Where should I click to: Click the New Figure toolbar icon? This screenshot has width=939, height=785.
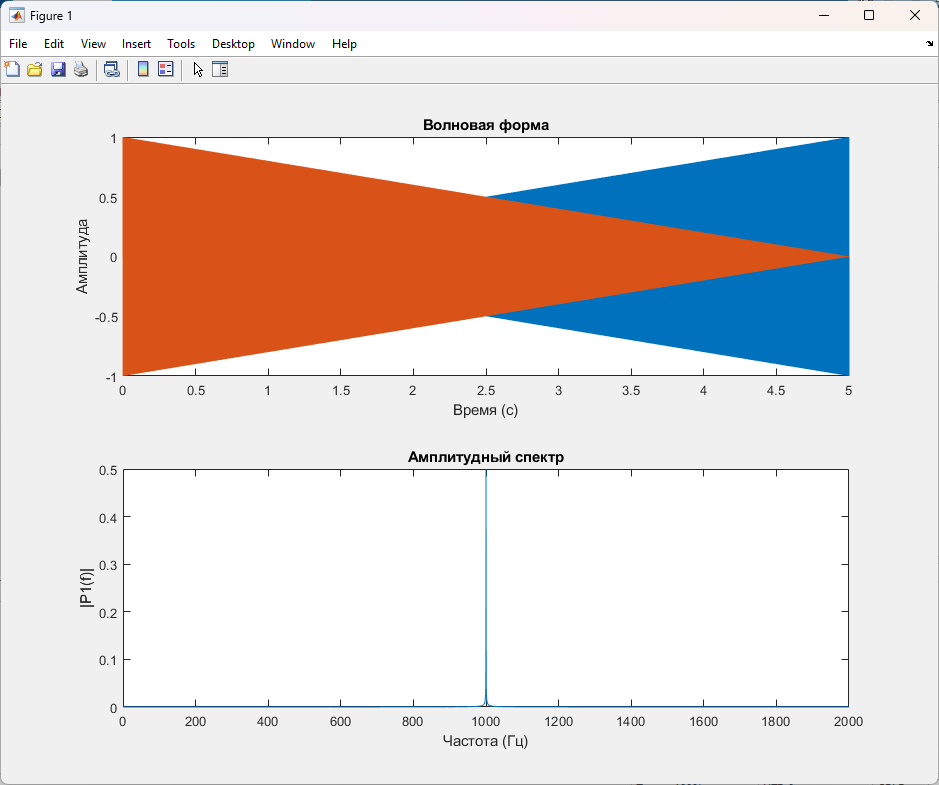click(x=12, y=69)
